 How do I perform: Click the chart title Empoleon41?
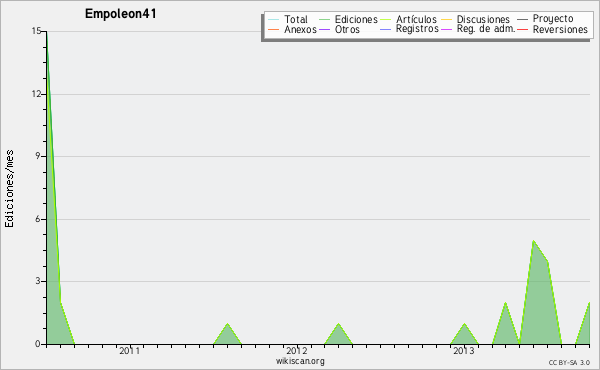(x=121, y=14)
